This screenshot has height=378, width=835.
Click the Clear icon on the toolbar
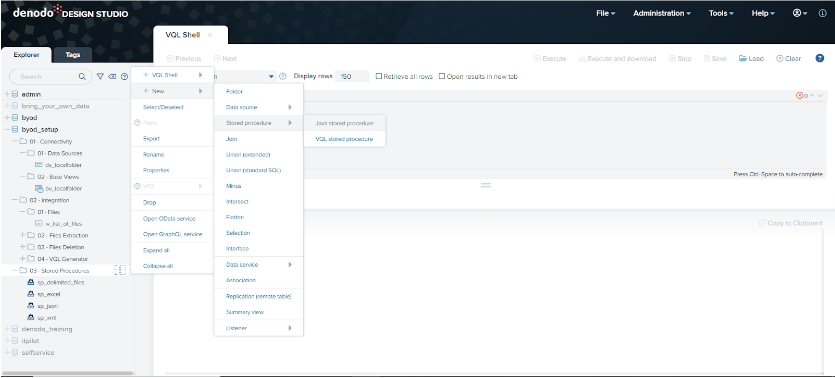point(780,59)
